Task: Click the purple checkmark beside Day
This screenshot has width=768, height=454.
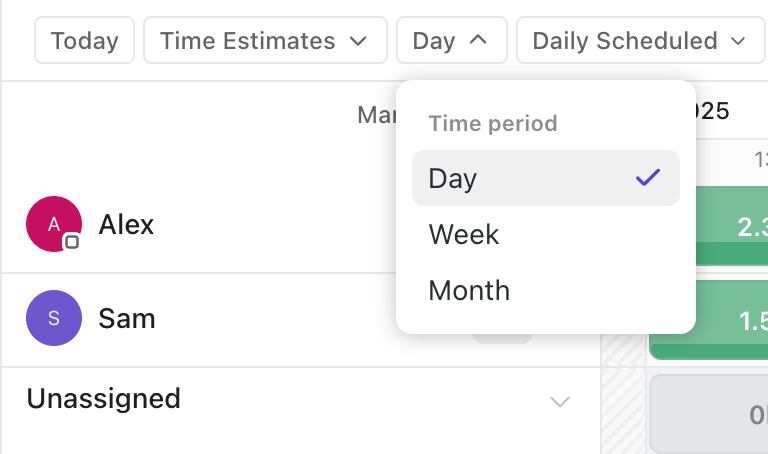Action: (x=648, y=178)
